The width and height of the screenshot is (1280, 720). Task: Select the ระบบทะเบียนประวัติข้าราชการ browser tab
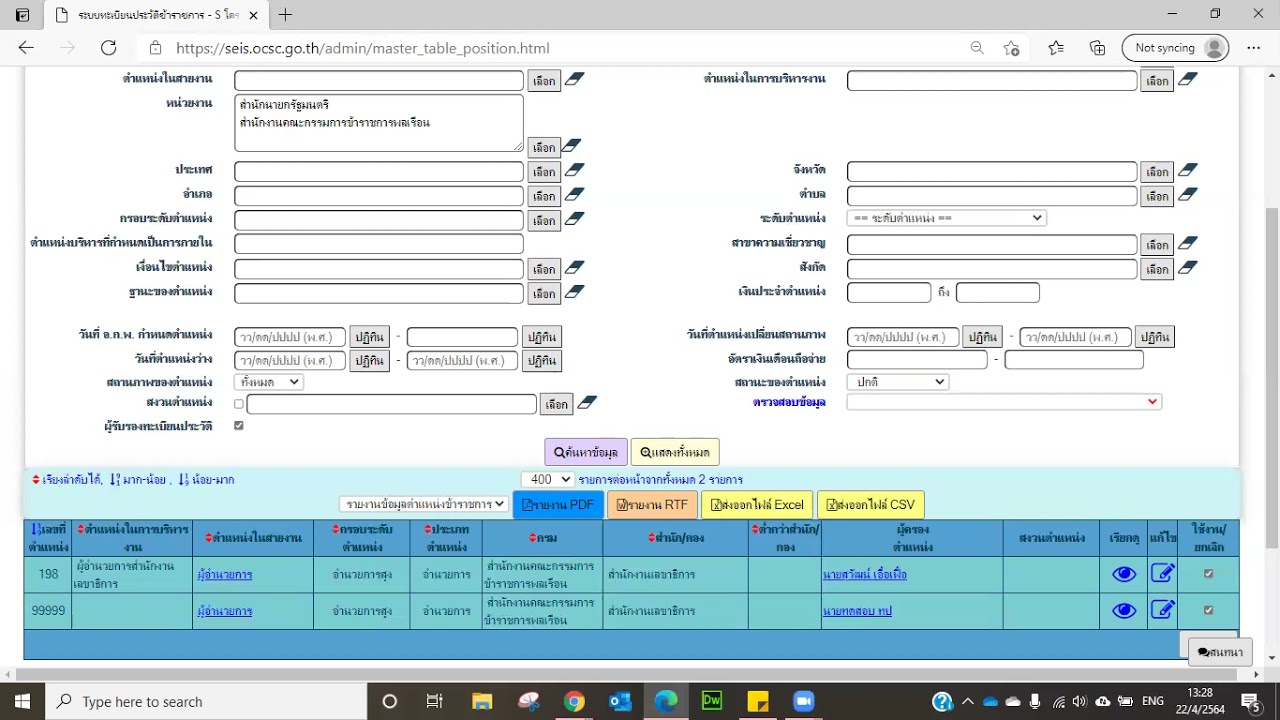tap(158, 15)
